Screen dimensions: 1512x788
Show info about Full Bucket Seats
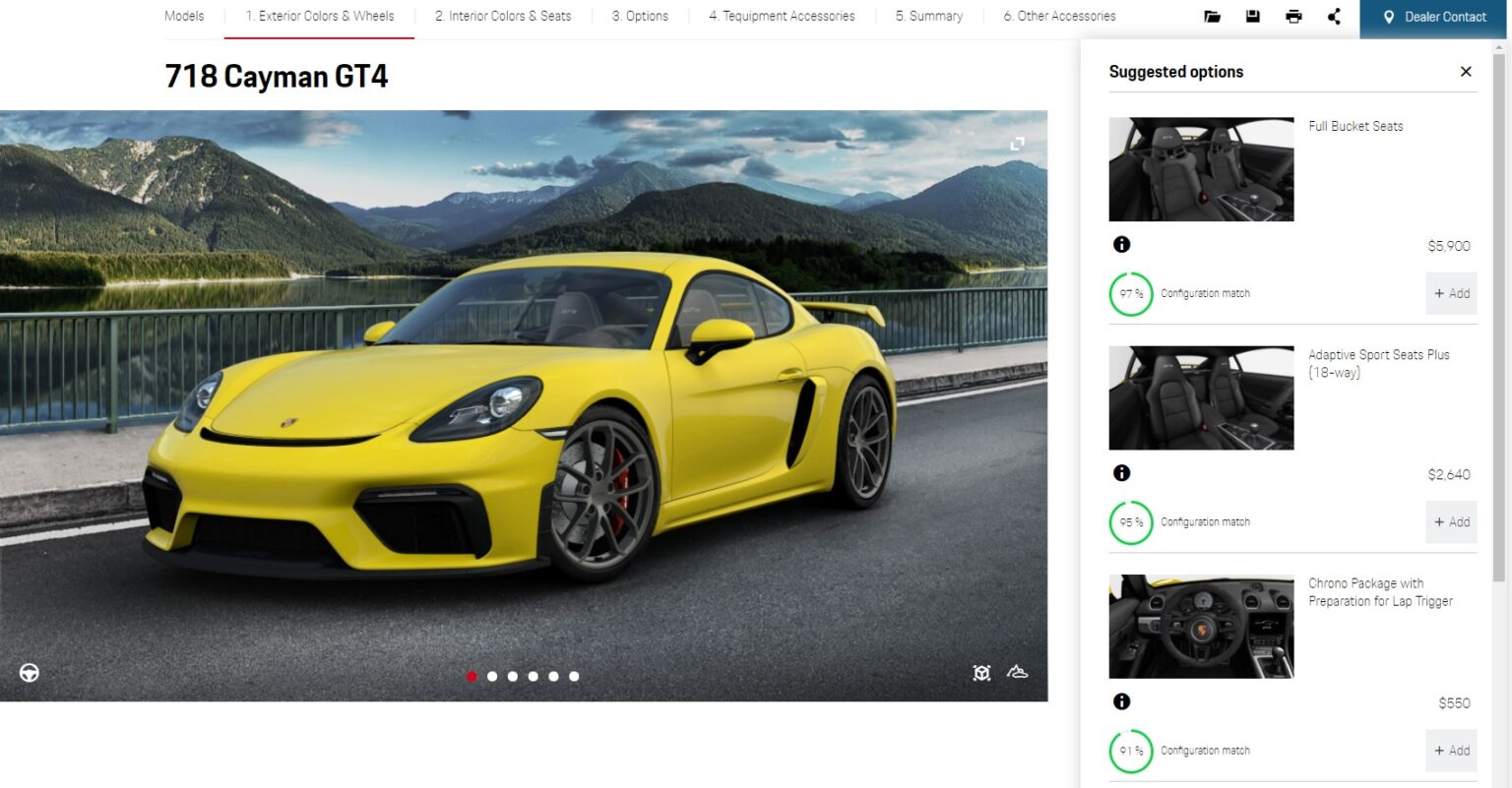click(1121, 244)
